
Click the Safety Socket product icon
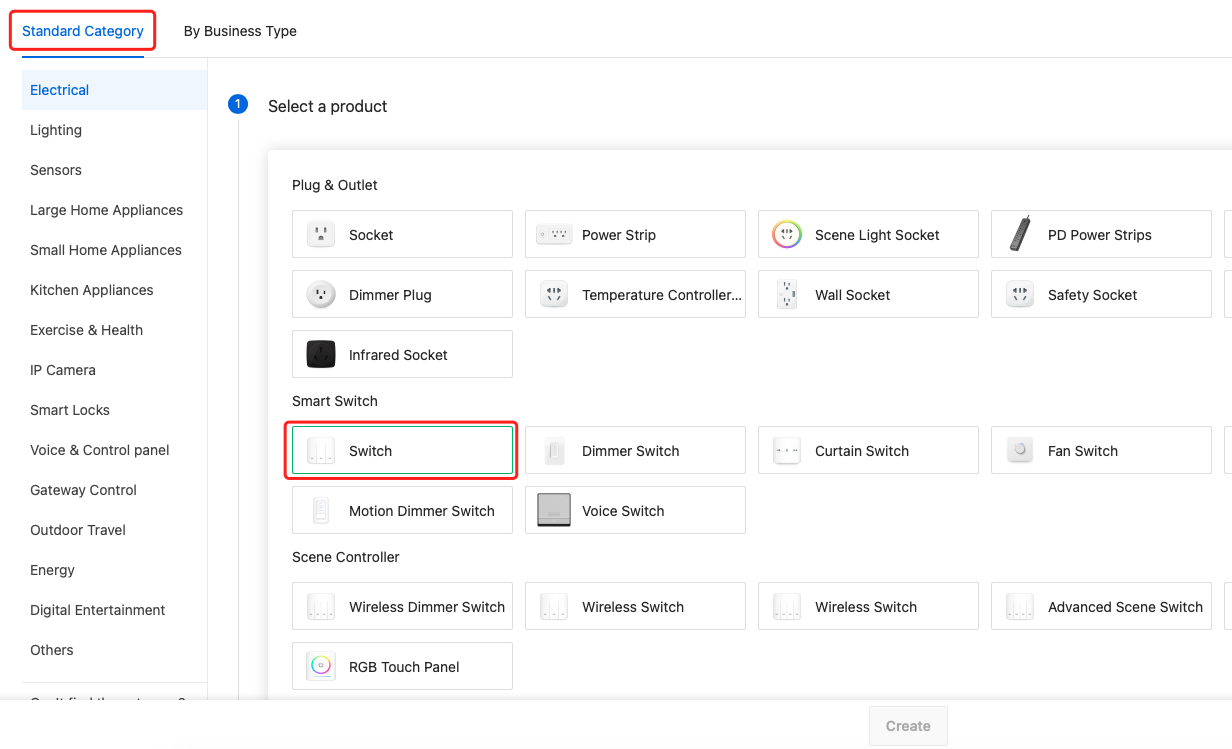pyautogui.click(x=1020, y=295)
